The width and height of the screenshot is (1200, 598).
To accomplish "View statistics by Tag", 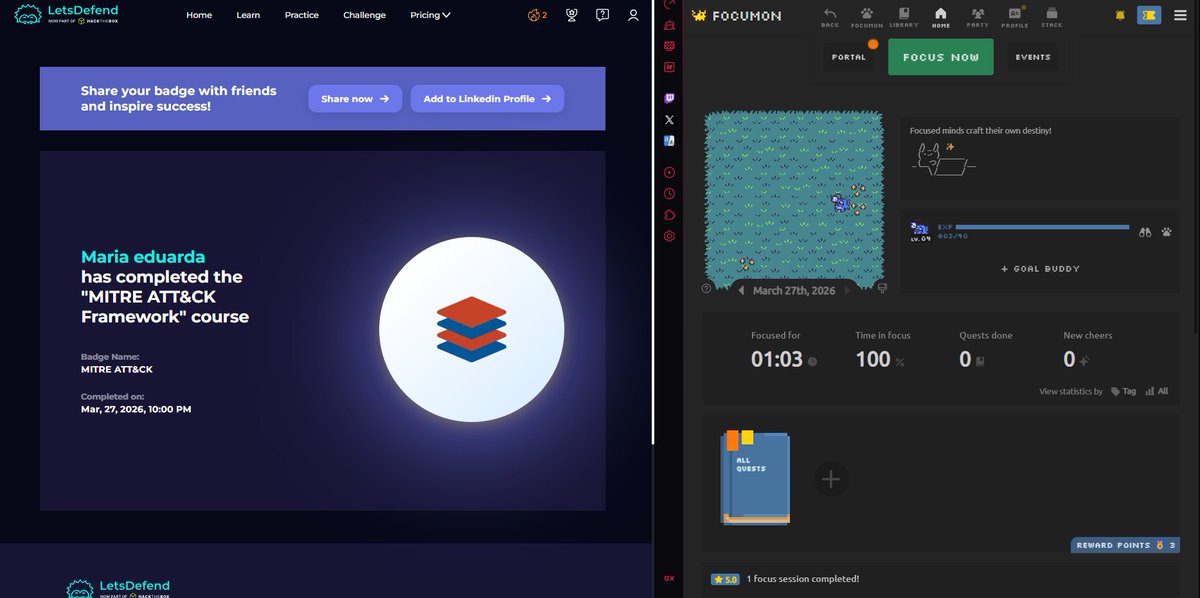I will 1123,391.
